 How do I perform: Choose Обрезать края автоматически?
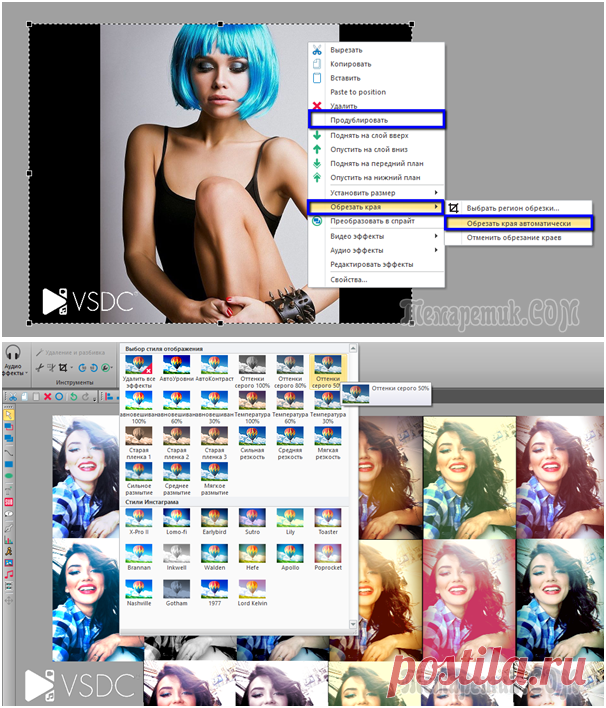(x=518, y=223)
